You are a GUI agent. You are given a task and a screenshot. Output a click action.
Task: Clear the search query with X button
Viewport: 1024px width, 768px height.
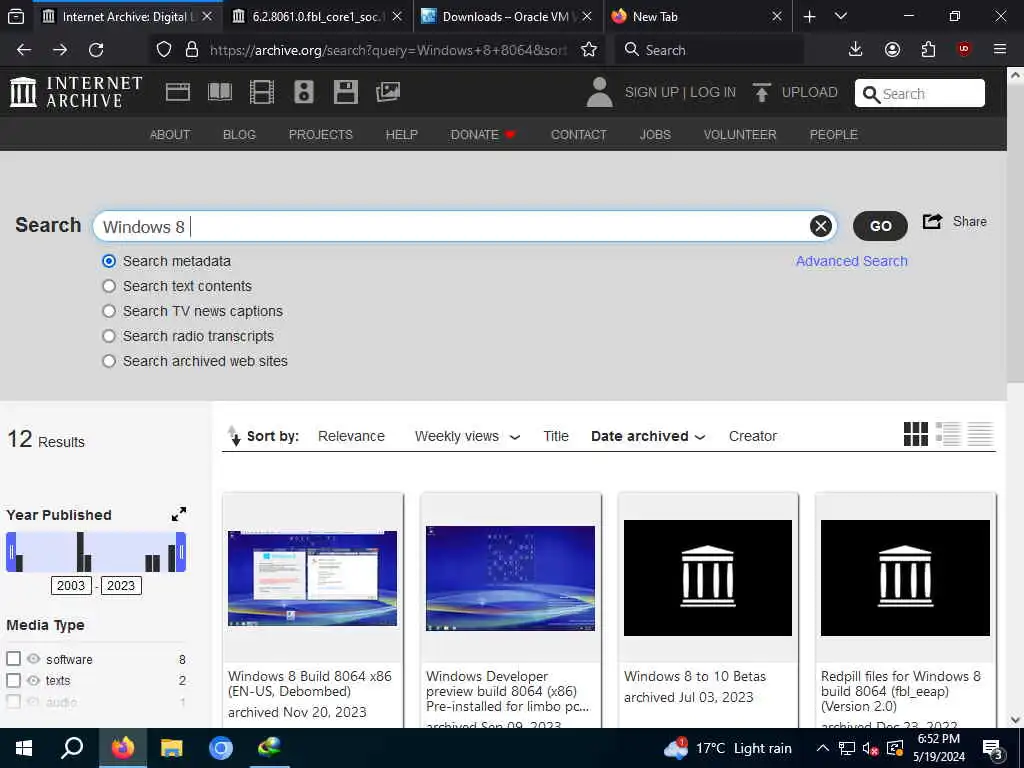(821, 226)
